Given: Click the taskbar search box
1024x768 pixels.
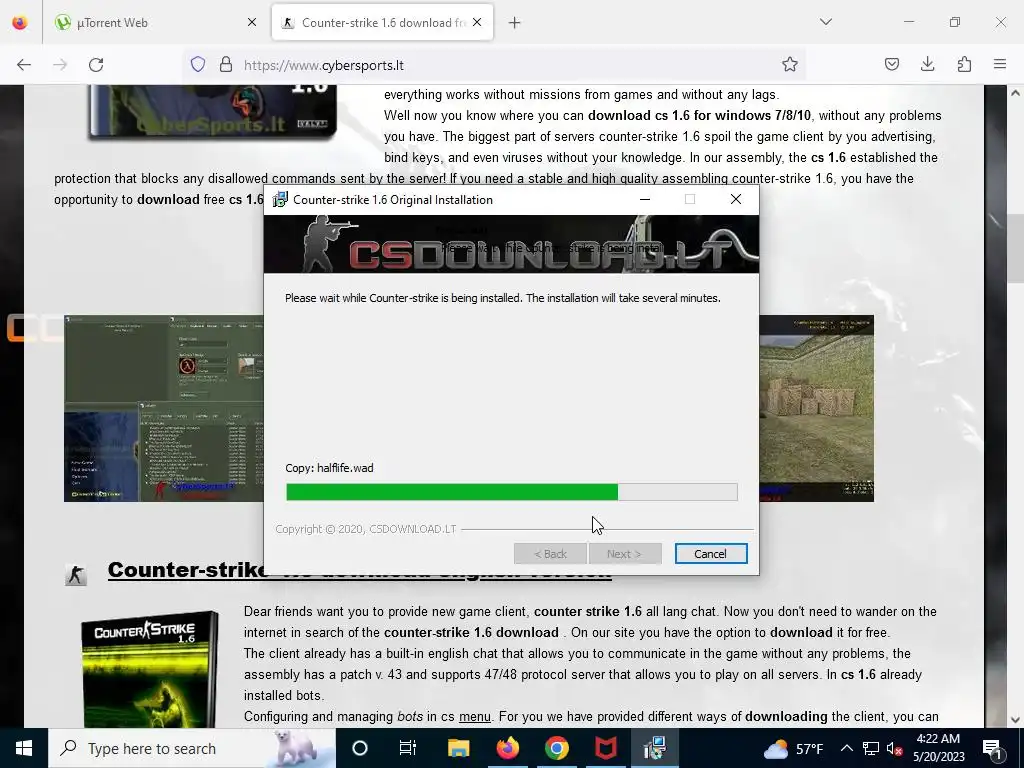Looking at the screenshot, I should click(x=192, y=748).
